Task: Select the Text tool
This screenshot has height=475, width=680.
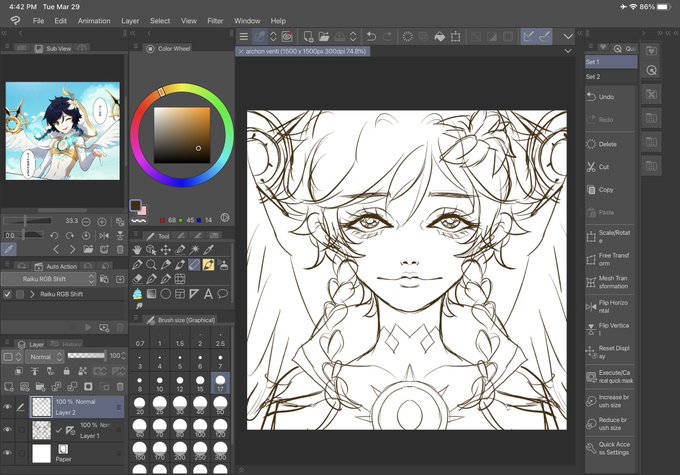Action: click(208, 294)
